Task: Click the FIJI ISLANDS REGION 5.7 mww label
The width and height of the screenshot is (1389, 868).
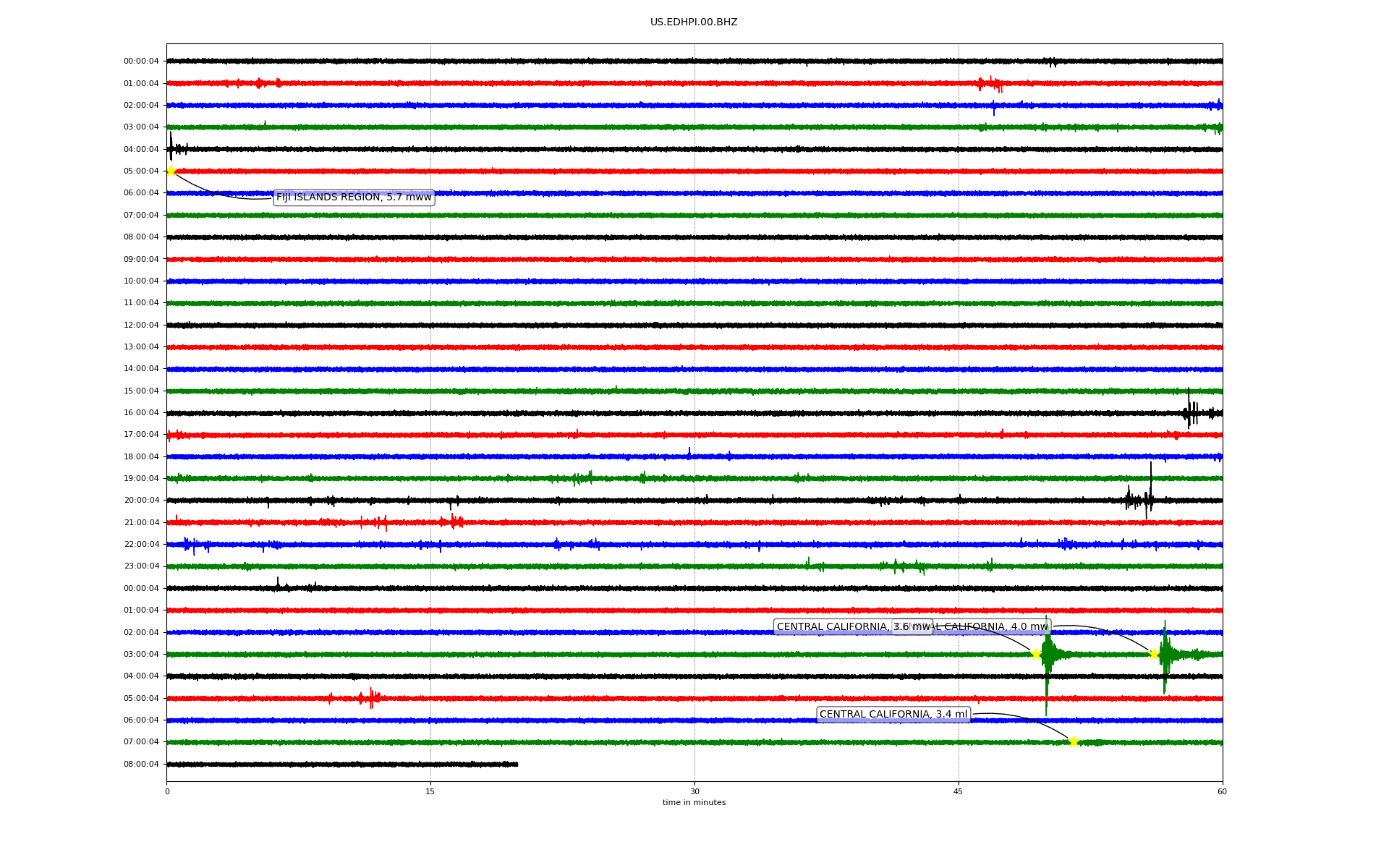Action: pyautogui.click(x=354, y=197)
